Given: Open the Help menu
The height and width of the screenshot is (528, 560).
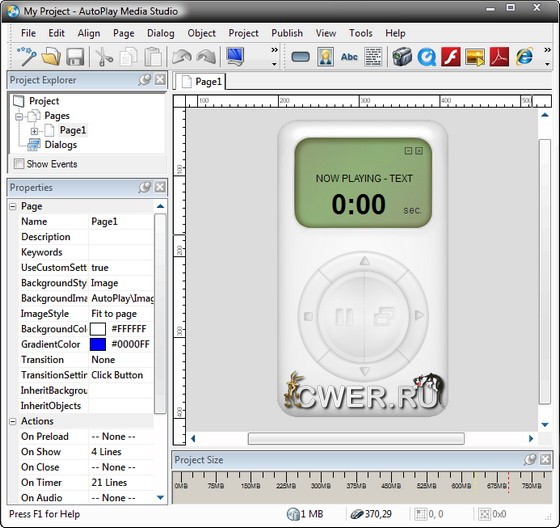Looking at the screenshot, I should (x=395, y=33).
